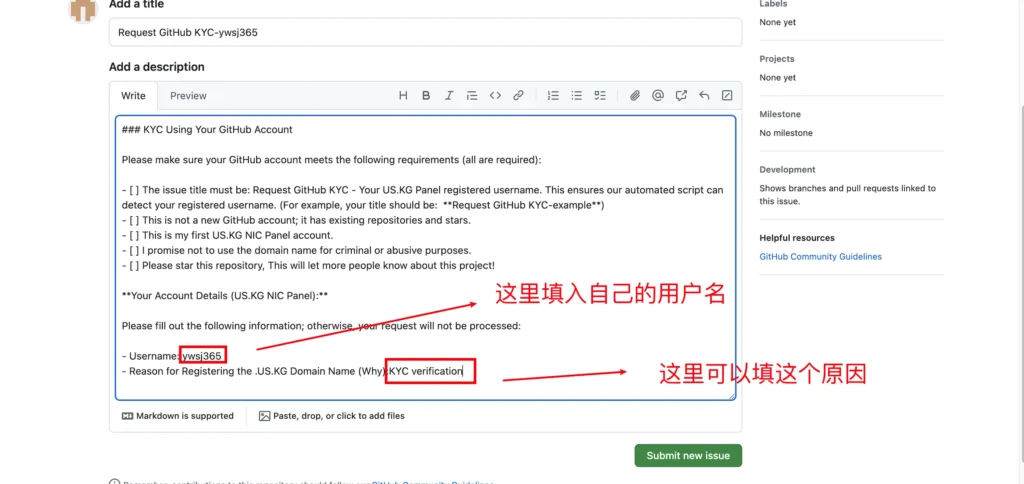Open saved replies
1024x484 pixels.
click(x=704, y=96)
